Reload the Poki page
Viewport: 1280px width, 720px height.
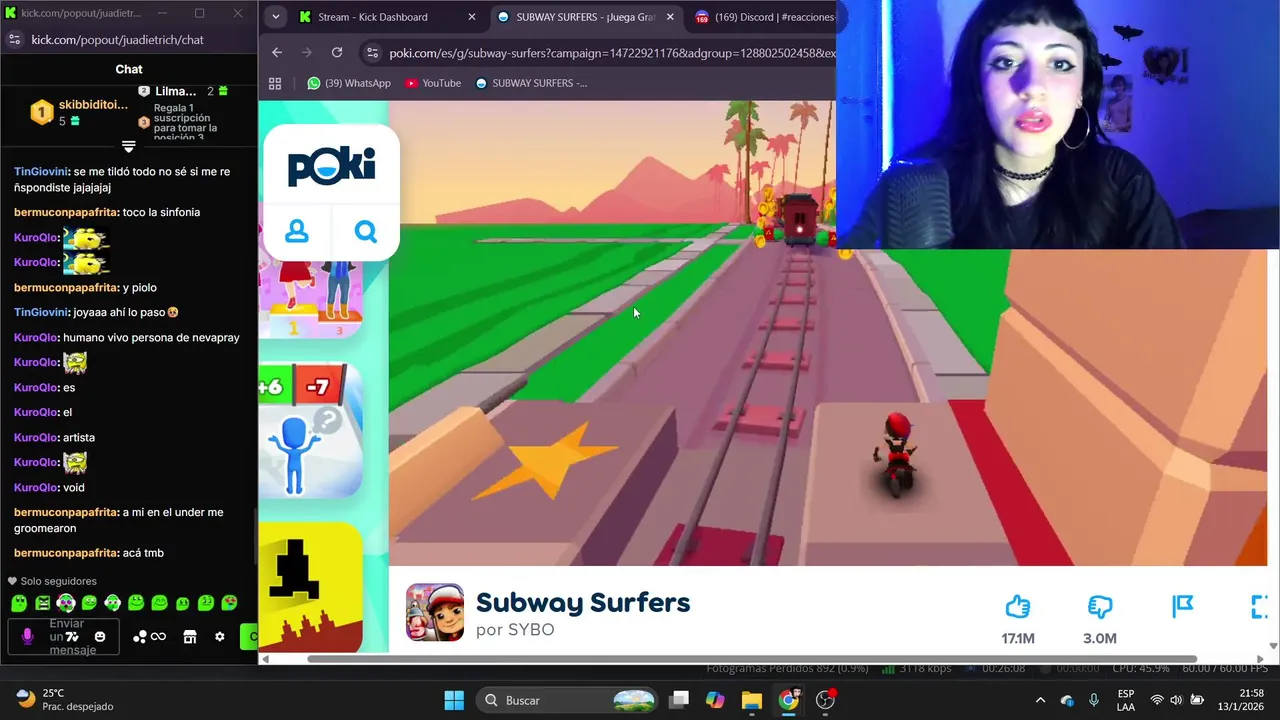coord(337,53)
